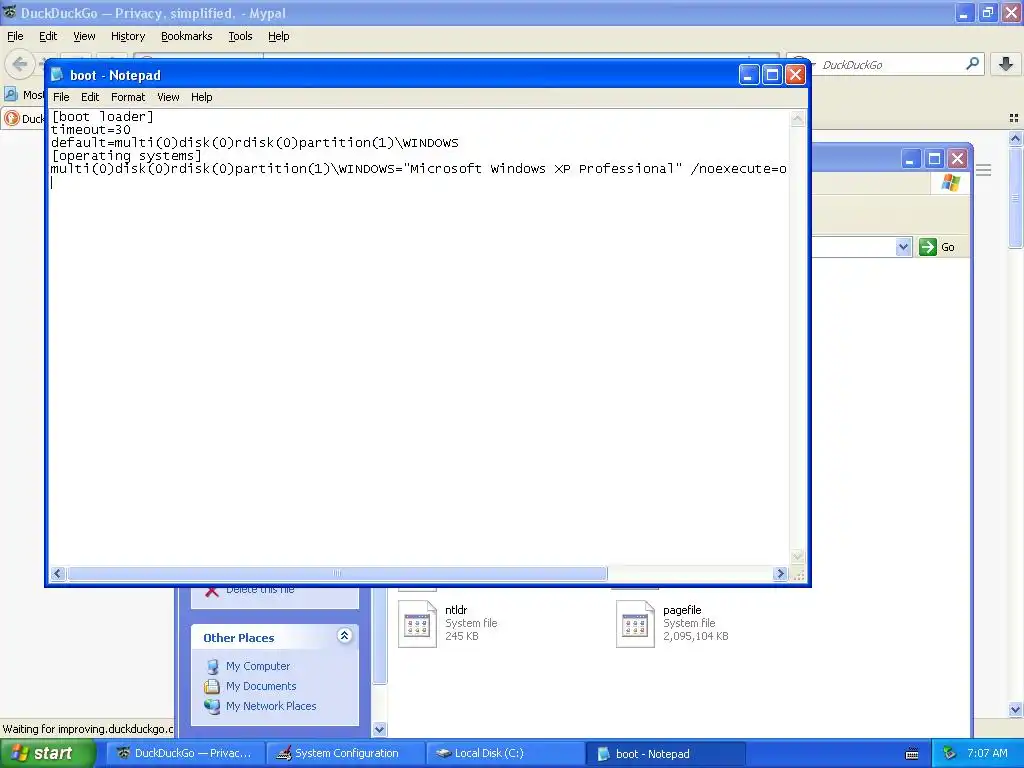Select the DuckDuckGo browser tab
The image size is (1024, 768).
pos(25,119)
